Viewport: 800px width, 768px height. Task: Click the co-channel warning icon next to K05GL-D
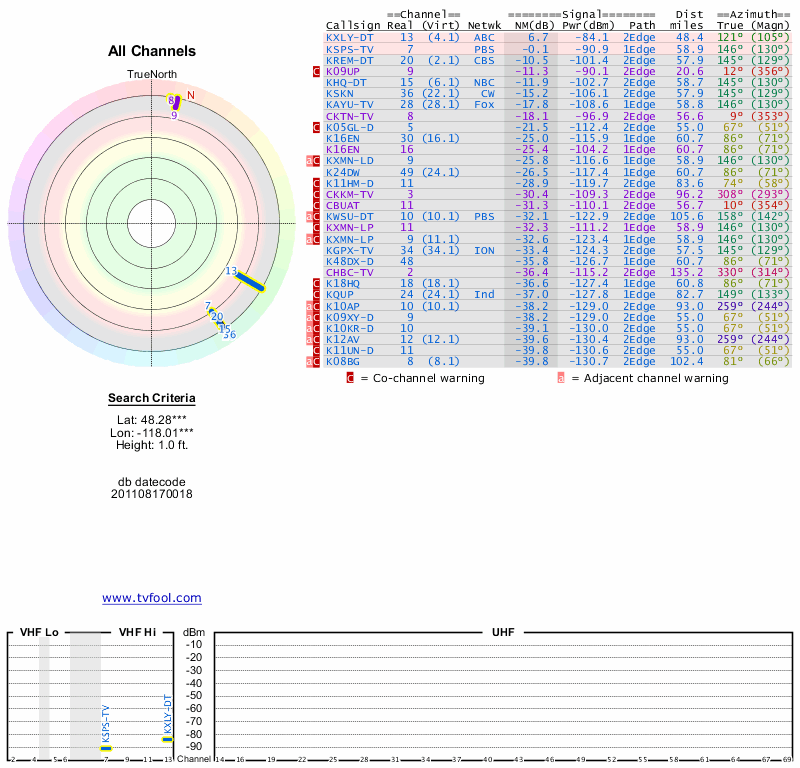pyautogui.click(x=316, y=127)
